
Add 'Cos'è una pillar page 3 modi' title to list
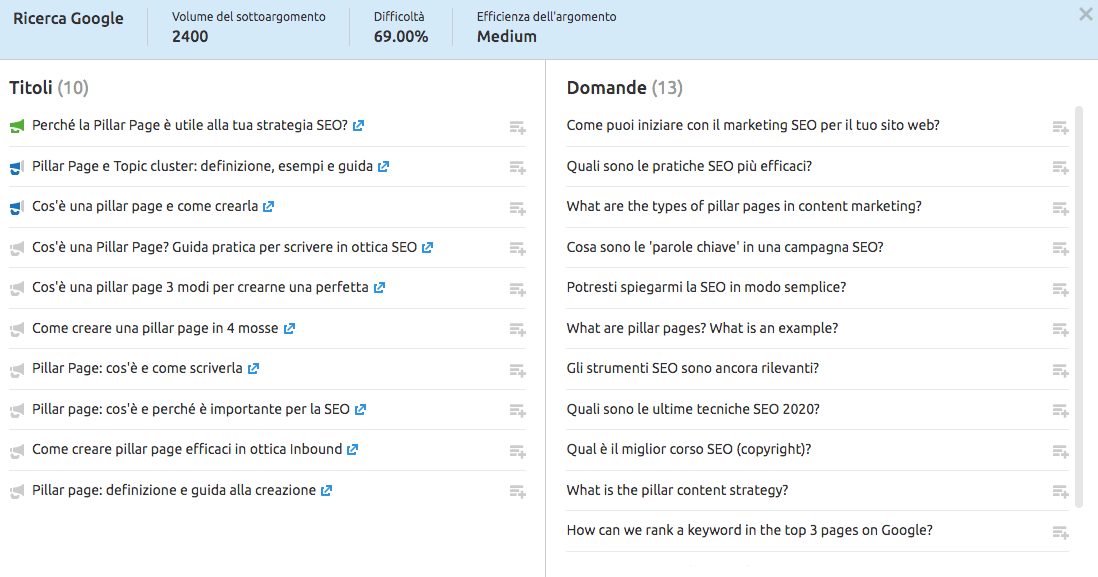[x=517, y=288]
